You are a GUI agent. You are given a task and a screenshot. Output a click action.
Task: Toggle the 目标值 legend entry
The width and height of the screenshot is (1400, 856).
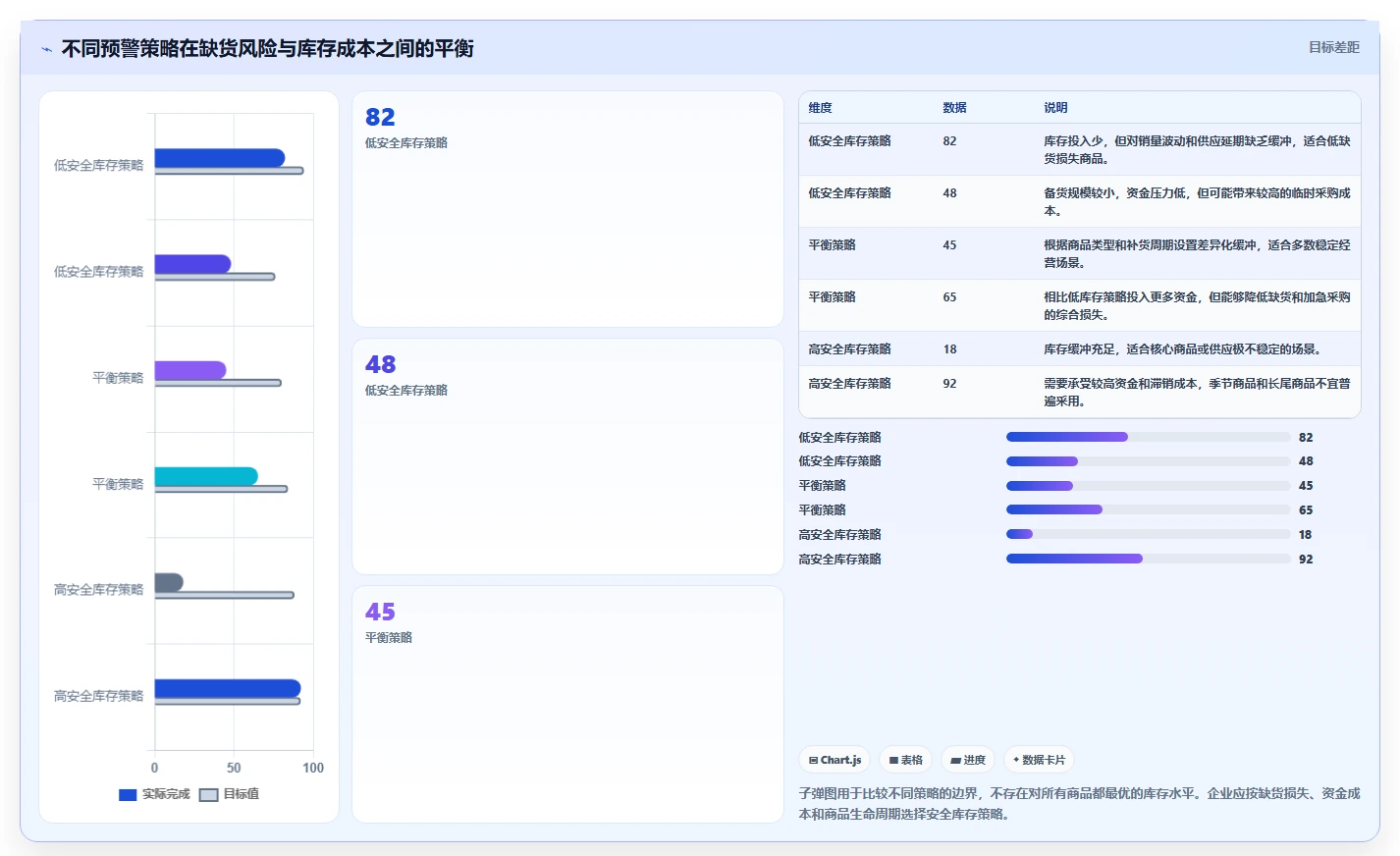point(229,794)
